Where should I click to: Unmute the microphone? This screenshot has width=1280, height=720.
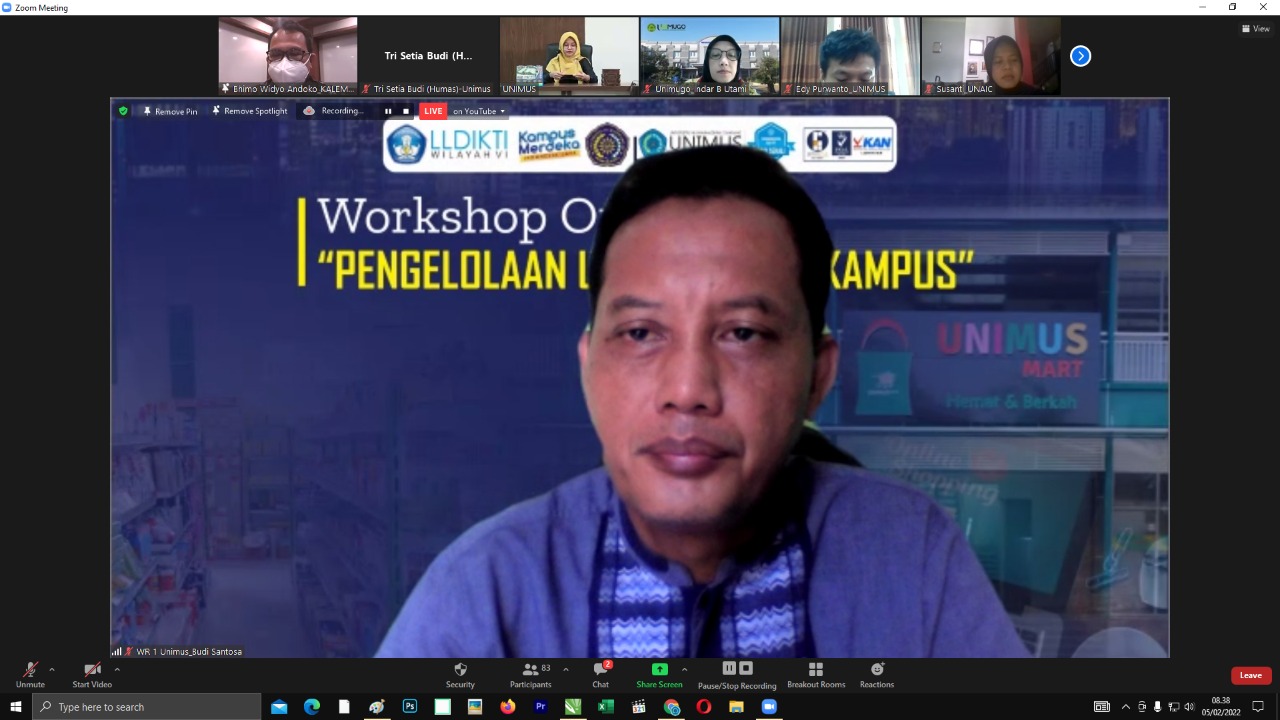[30, 675]
